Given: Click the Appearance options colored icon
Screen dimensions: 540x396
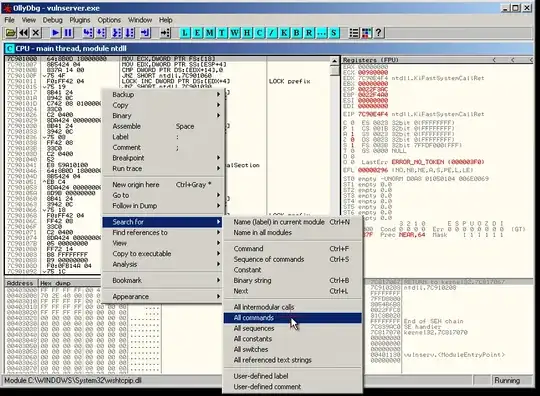Looking at the screenshot, I should point(366,33).
